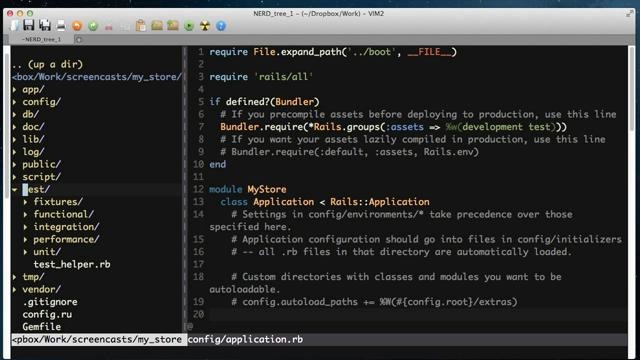The height and width of the screenshot is (360, 640).
Task: Expand the app/ folder arrow
Action: (15, 89)
